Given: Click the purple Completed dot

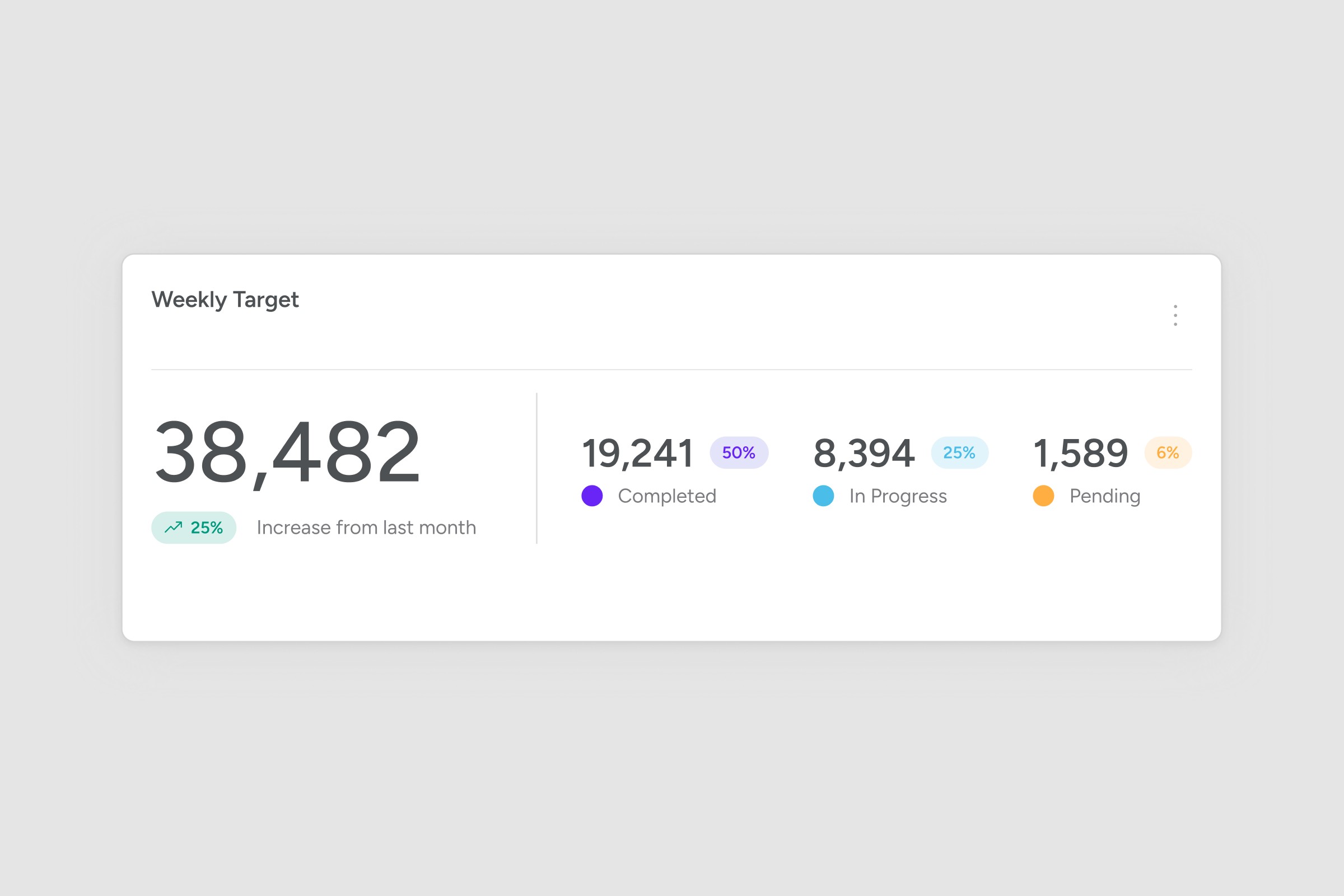Looking at the screenshot, I should [x=592, y=496].
